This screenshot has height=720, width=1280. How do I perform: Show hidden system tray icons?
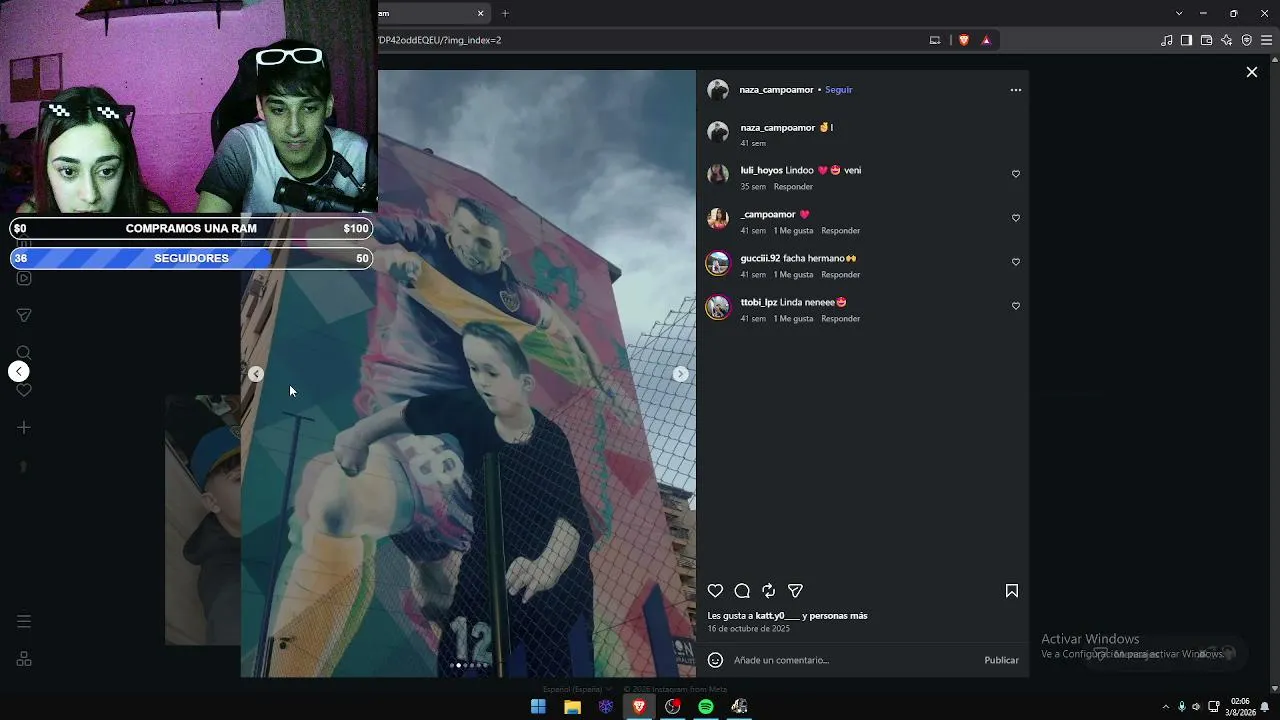[1165, 707]
